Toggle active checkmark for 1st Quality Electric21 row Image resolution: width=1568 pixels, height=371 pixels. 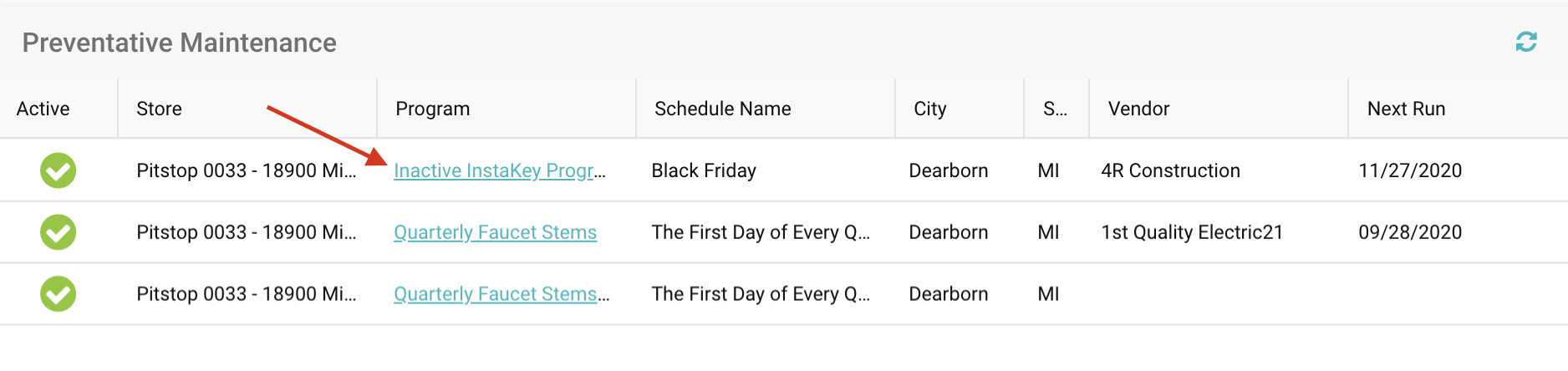(59, 232)
